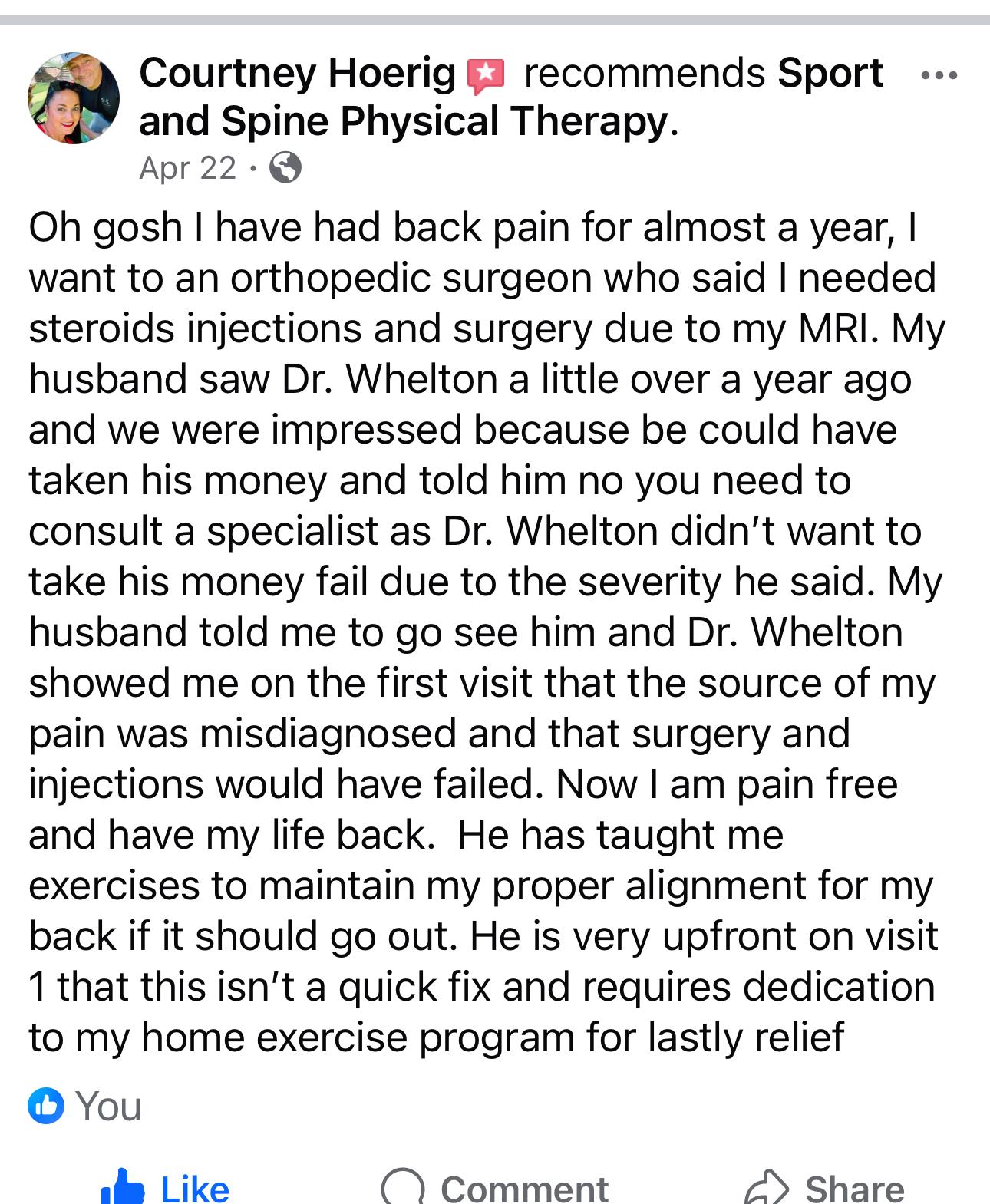Click the red star recommendation badge
This screenshot has width=990, height=1204.
[x=485, y=76]
